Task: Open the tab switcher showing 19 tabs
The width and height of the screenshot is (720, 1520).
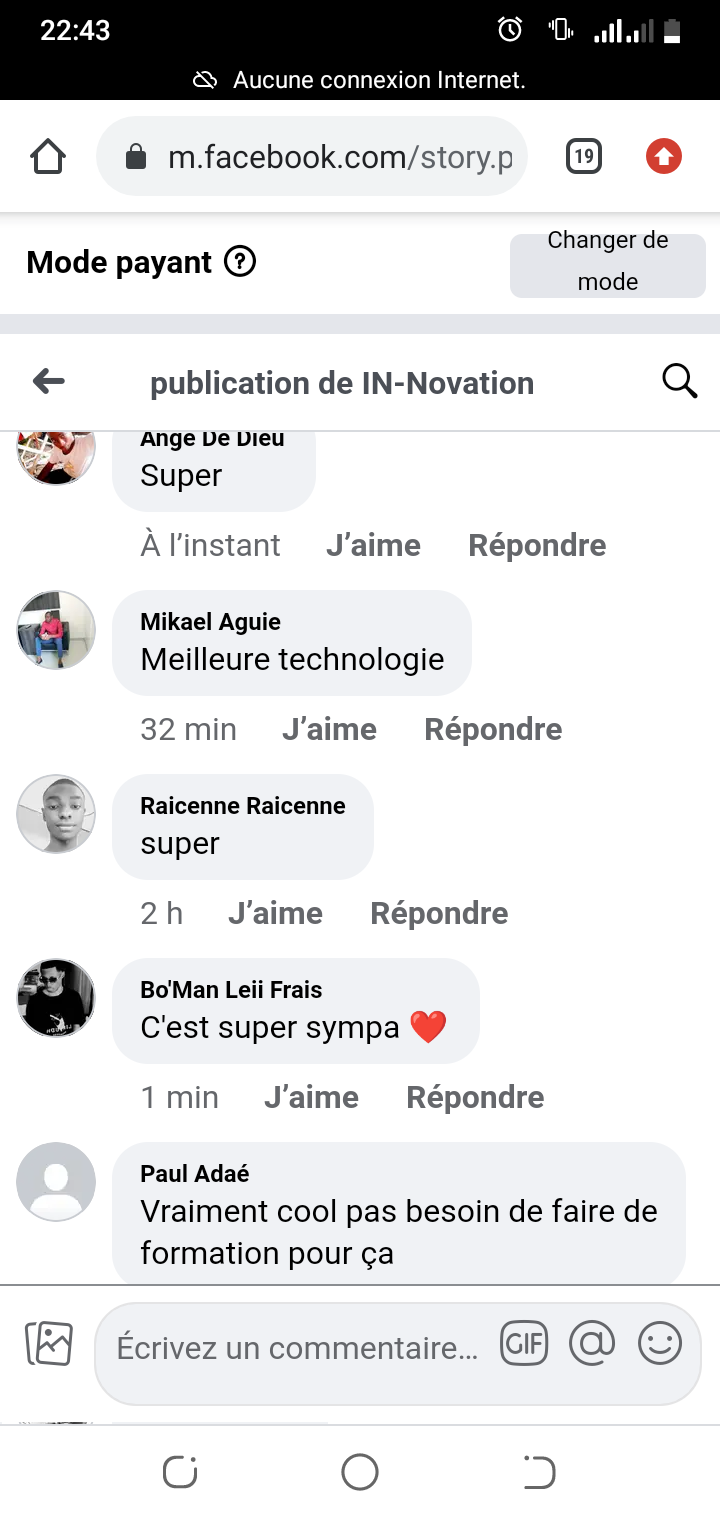Action: pos(584,156)
